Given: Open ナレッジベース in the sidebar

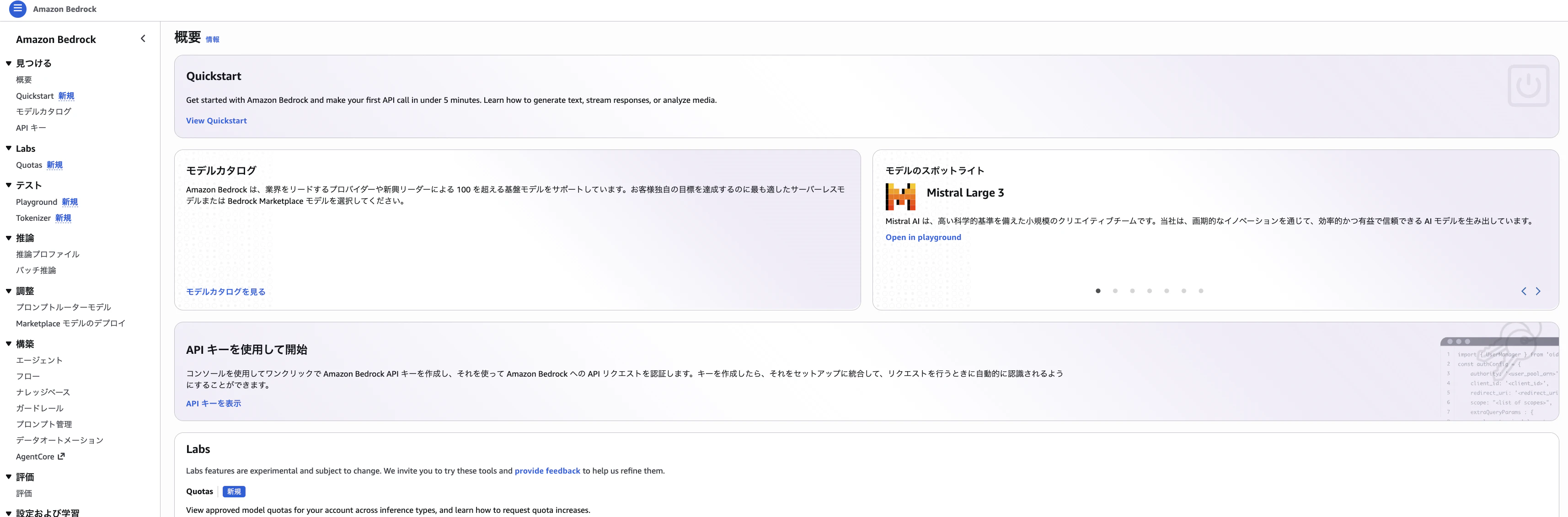Looking at the screenshot, I should (x=43, y=392).
